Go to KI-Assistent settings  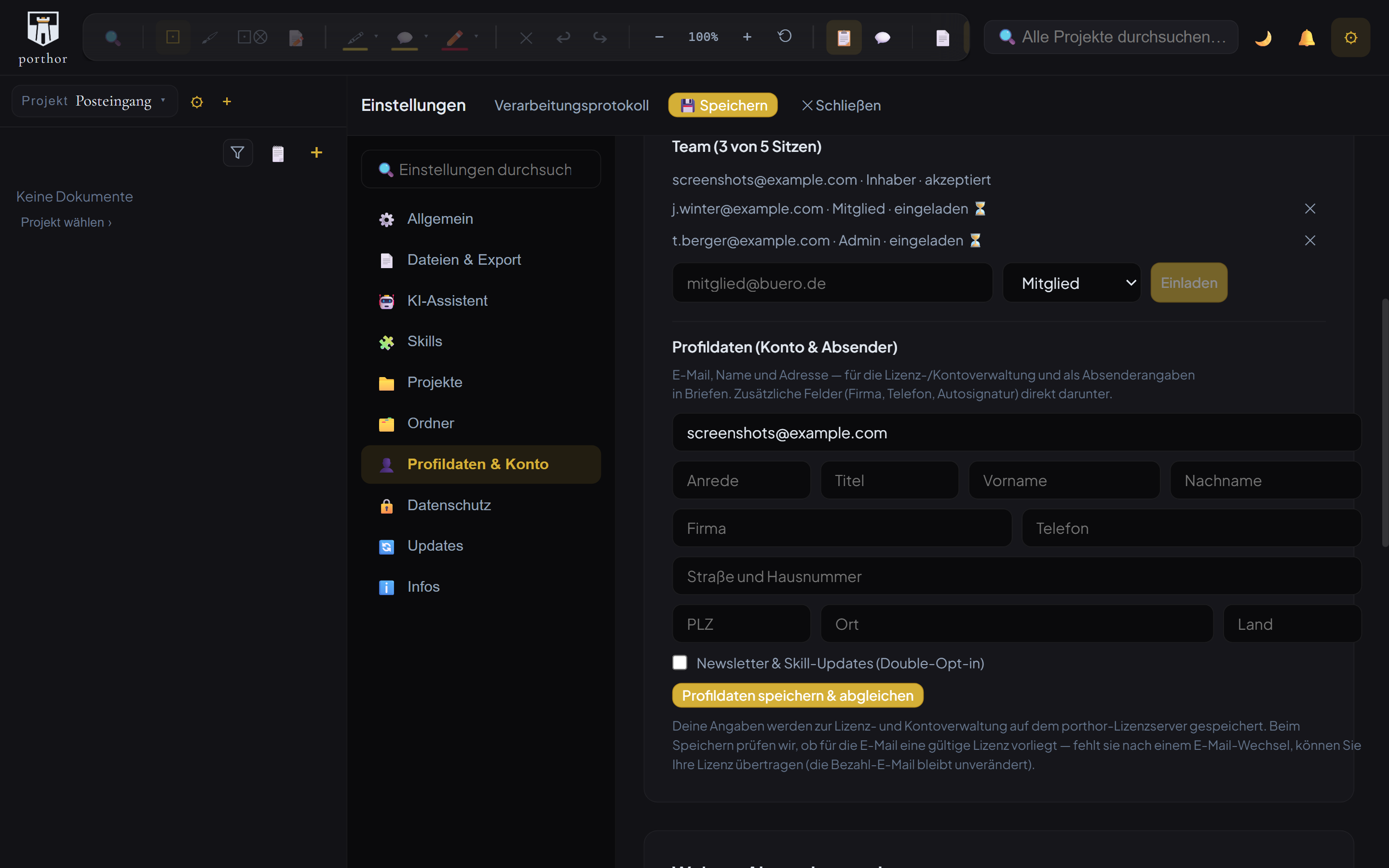(x=481, y=301)
